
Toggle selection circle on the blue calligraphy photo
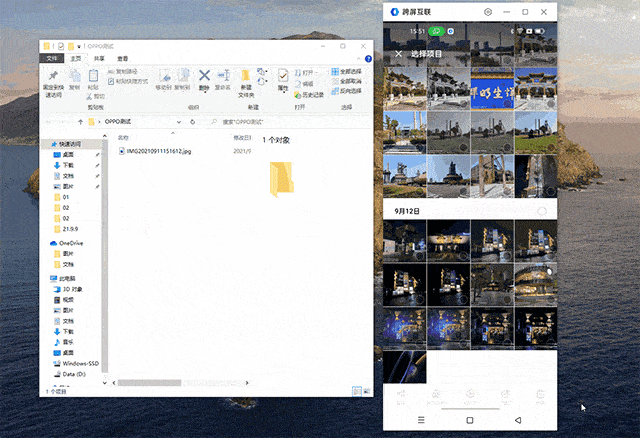tap(507, 104)
